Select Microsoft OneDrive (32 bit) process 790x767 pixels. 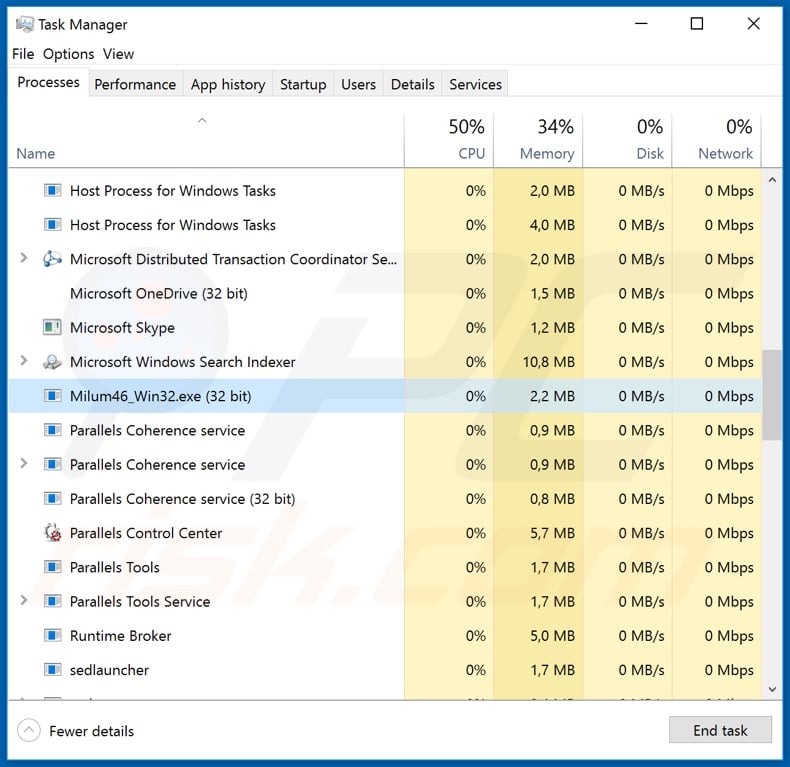pyautogui.click(x=159, y=293)
